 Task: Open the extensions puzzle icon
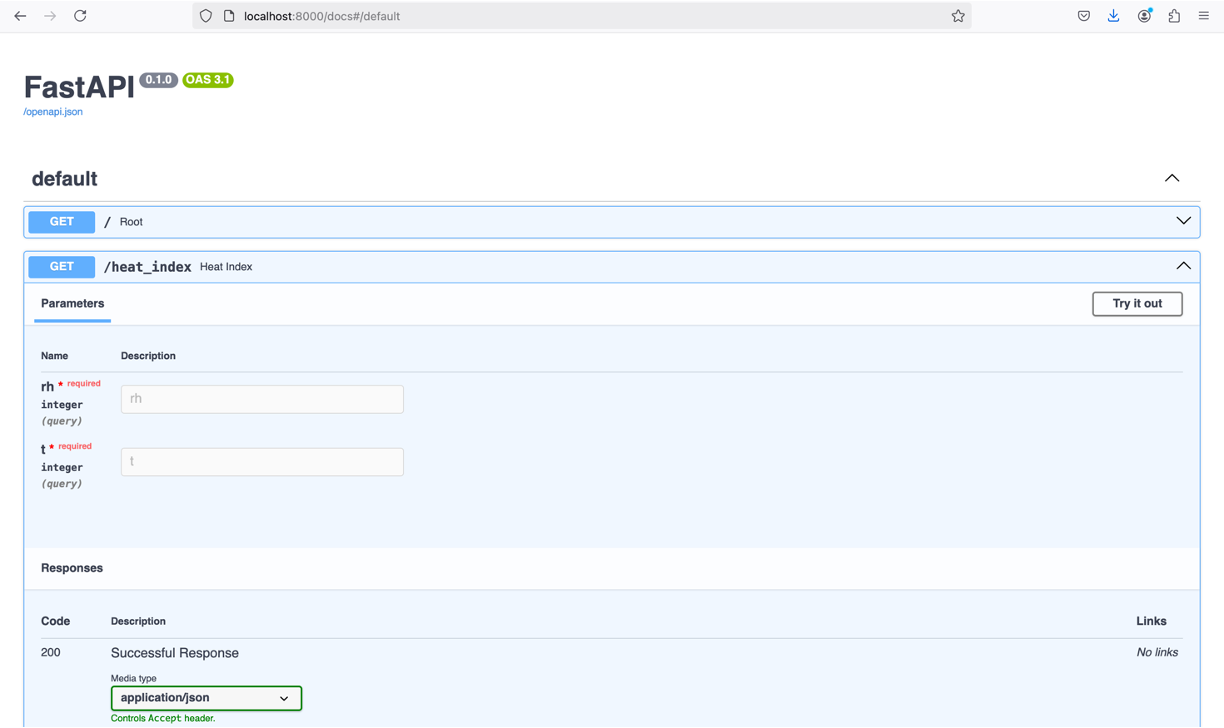coord(1174,16)
